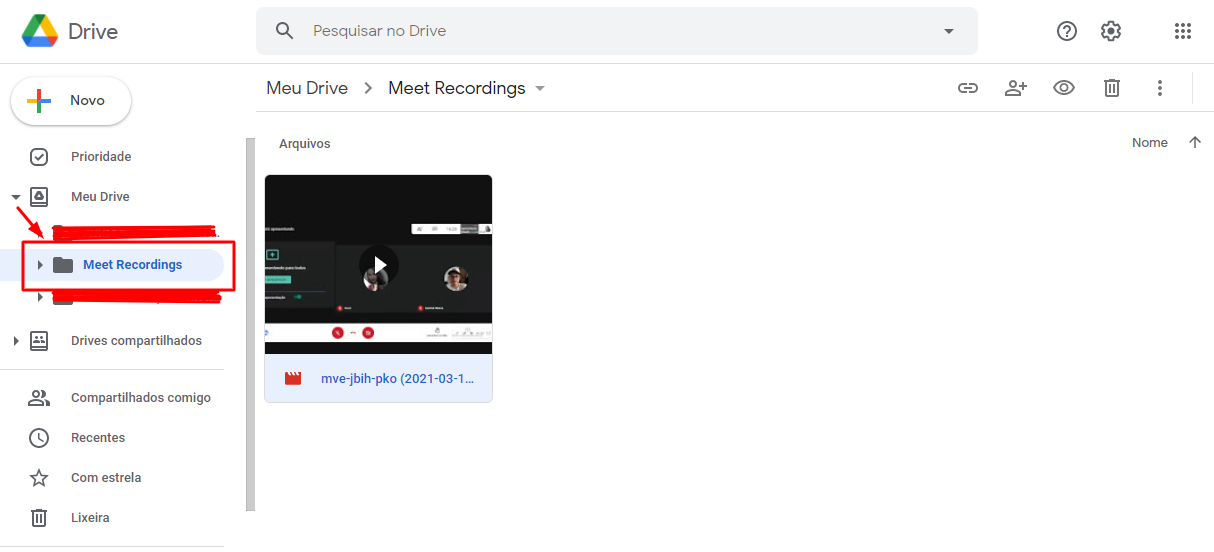This screenshot has height=552, width=1214.
Task: Click the Meet Recordings breadcrumb title
Action: coord(457,88)
